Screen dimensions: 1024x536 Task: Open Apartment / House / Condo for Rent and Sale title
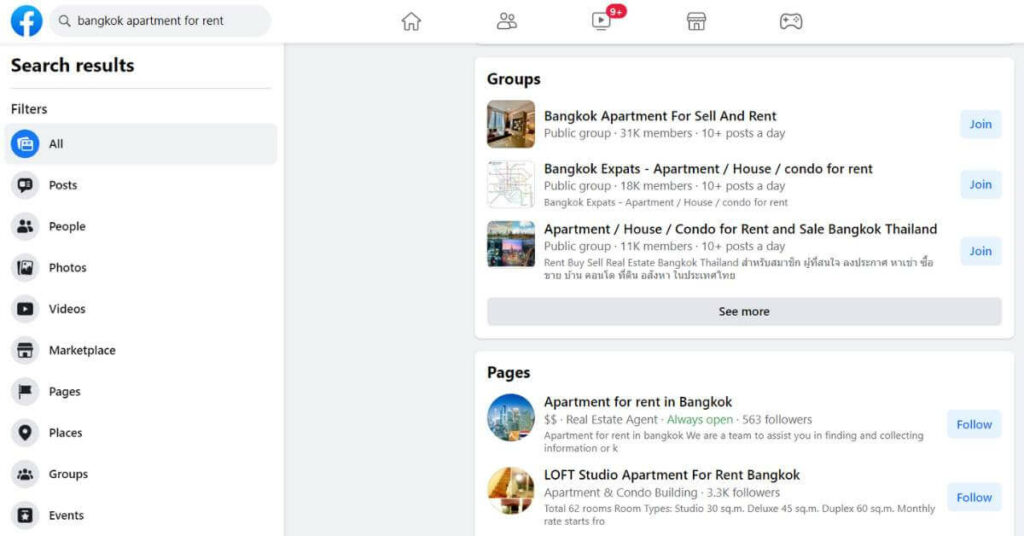click(x=741, y=229)
